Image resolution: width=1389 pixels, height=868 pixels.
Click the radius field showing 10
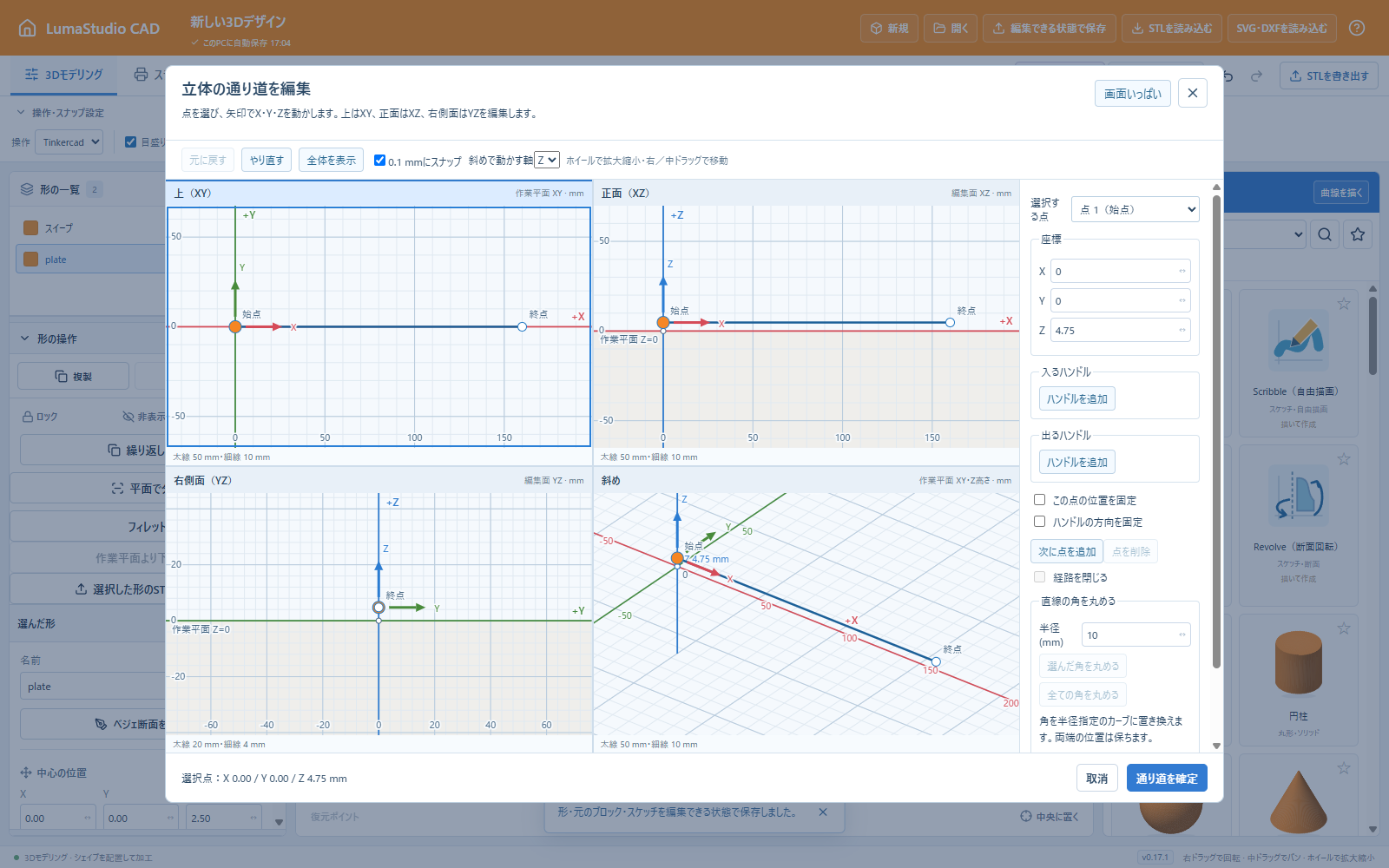1136,635
